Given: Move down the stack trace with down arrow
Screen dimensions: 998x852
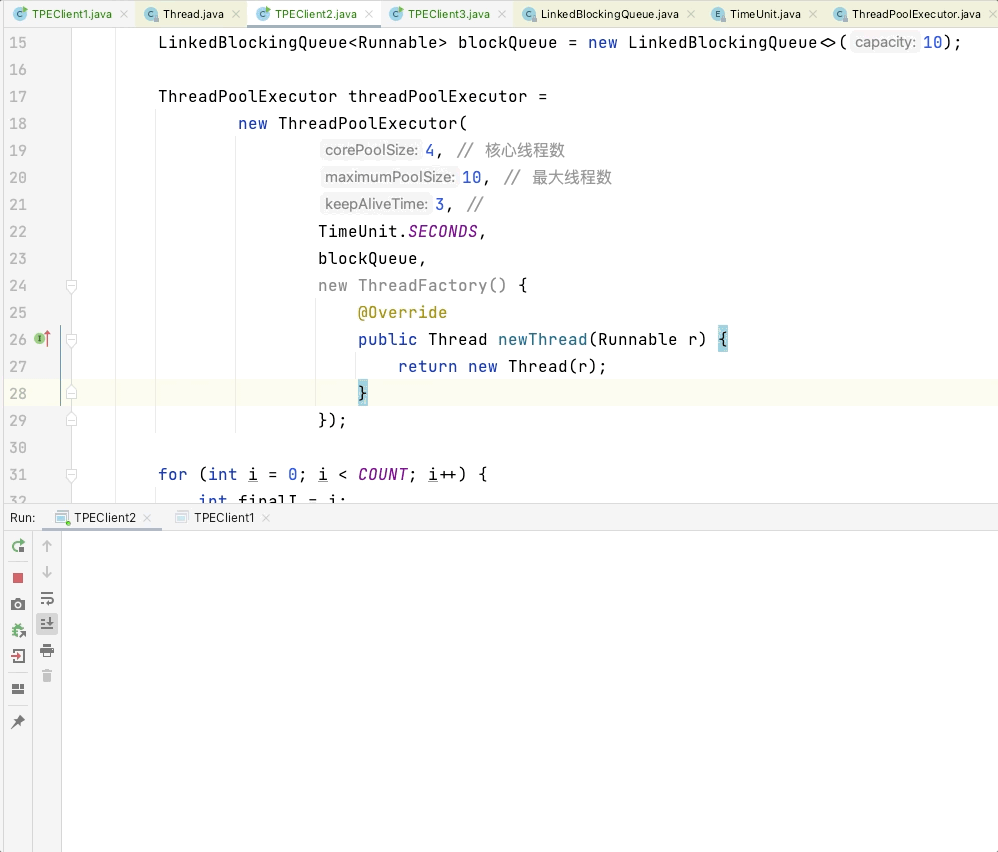Looking at the screenshot, I should tap(47, 572).
